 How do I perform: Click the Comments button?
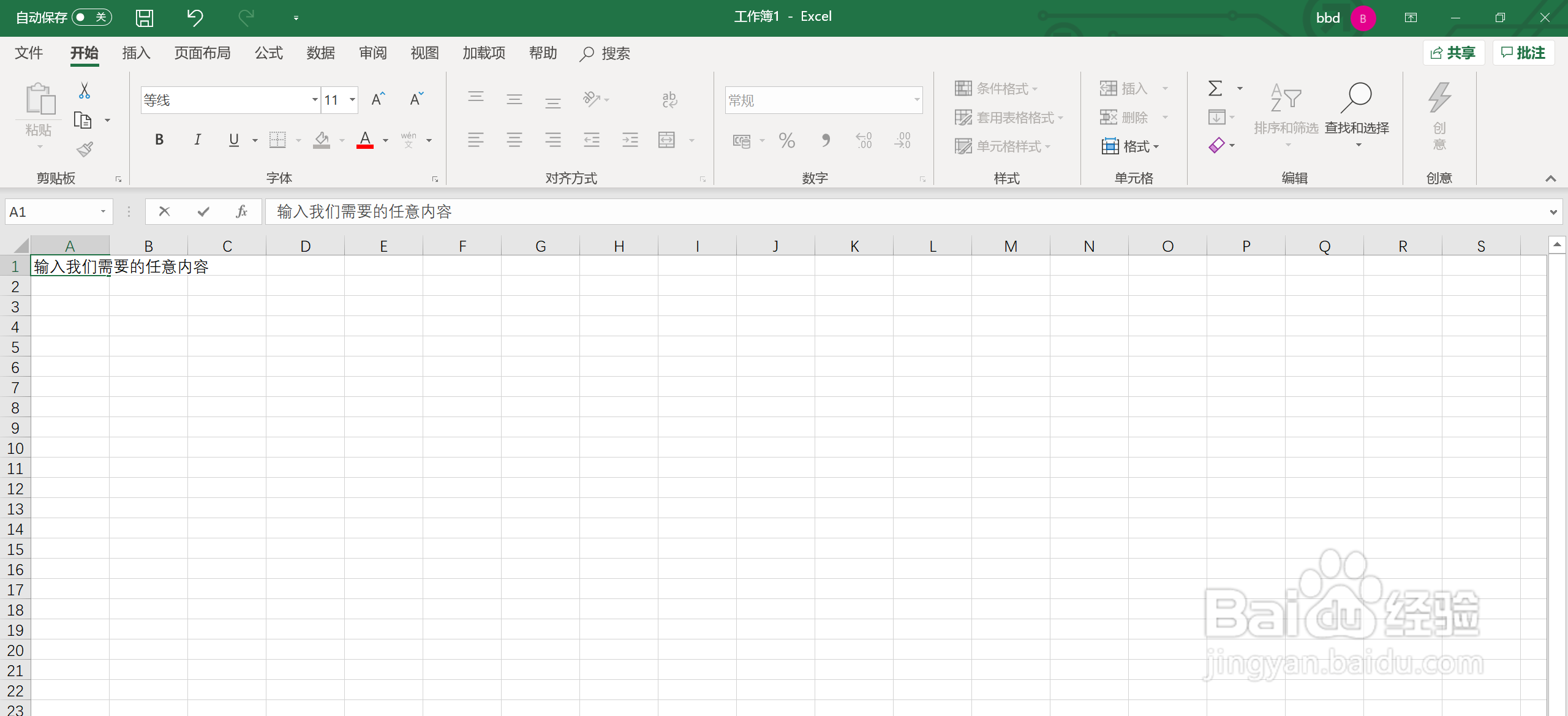click(1523, 53)
